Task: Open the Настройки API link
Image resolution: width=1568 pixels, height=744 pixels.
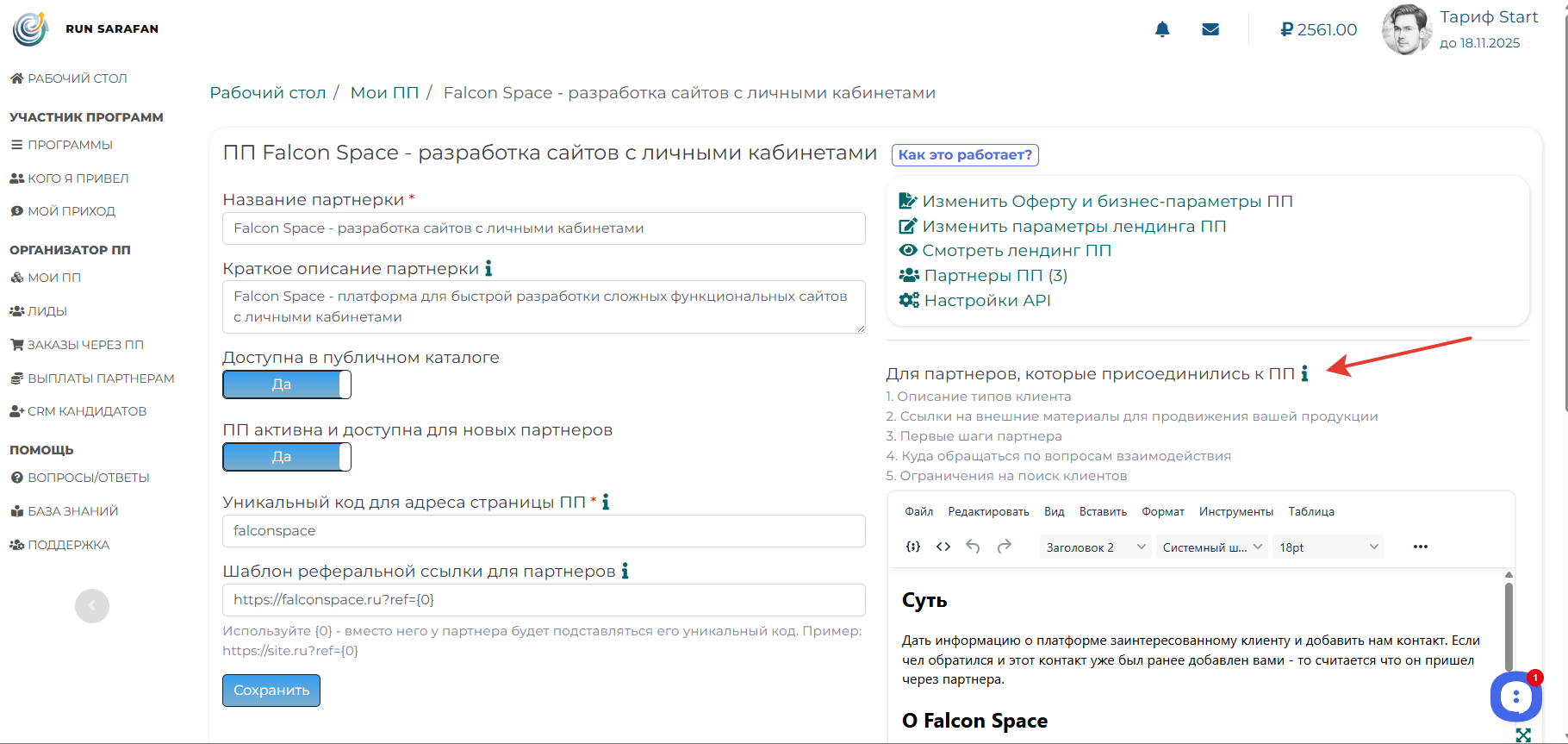Action: 986,301
